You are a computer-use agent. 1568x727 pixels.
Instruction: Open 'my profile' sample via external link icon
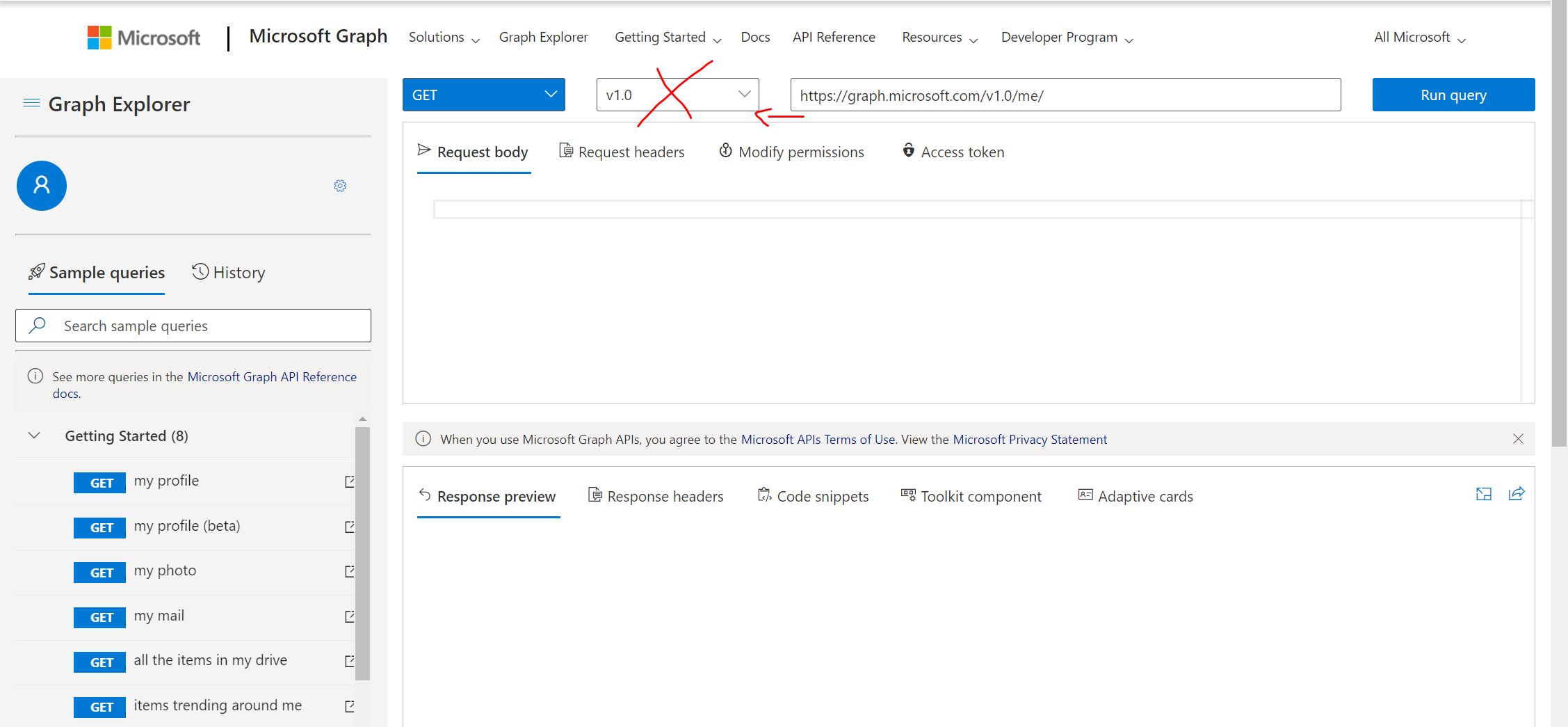pyautogui.click(x=350, y=481)
